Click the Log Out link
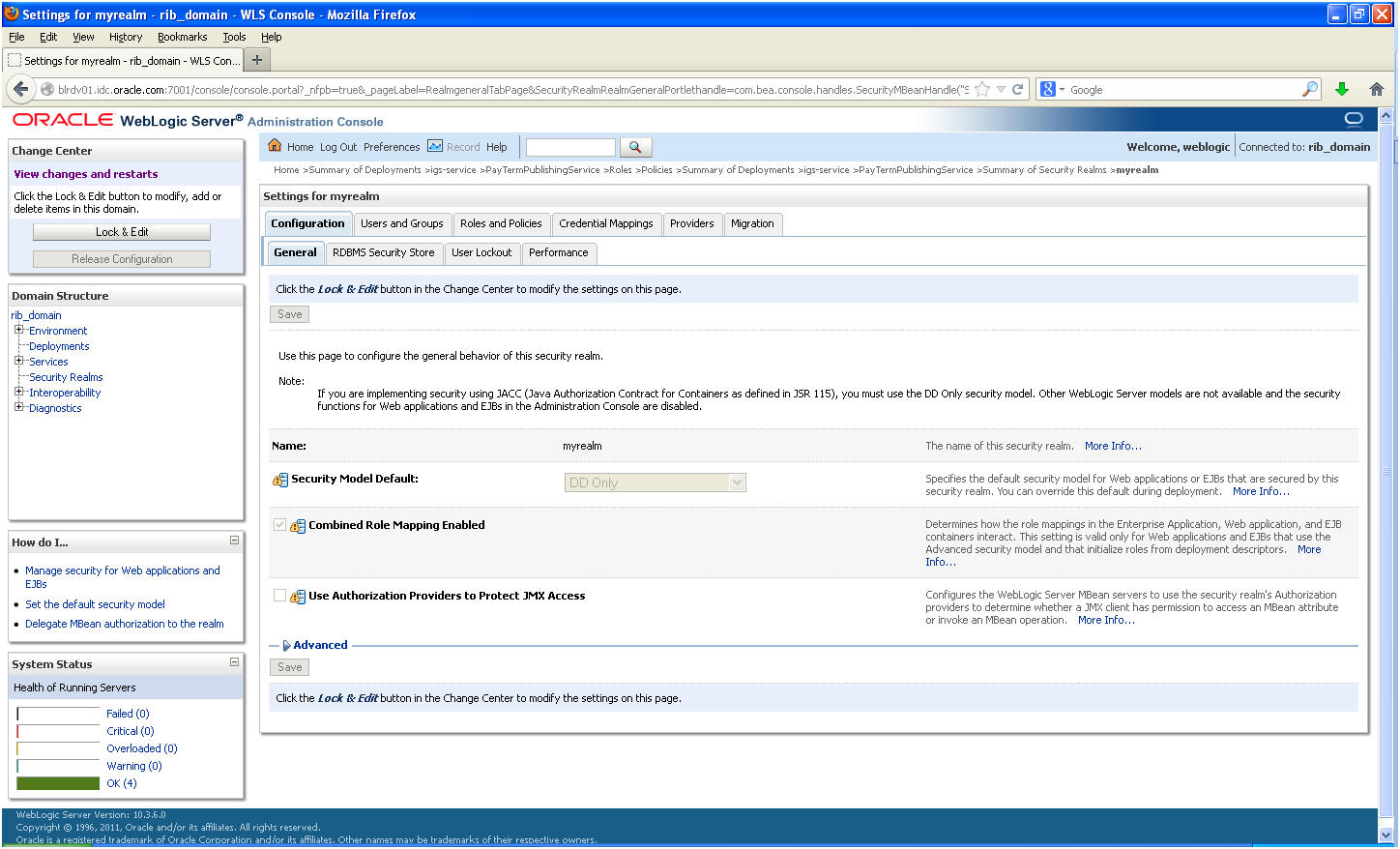1400x849 pixels. coord(338,147)
